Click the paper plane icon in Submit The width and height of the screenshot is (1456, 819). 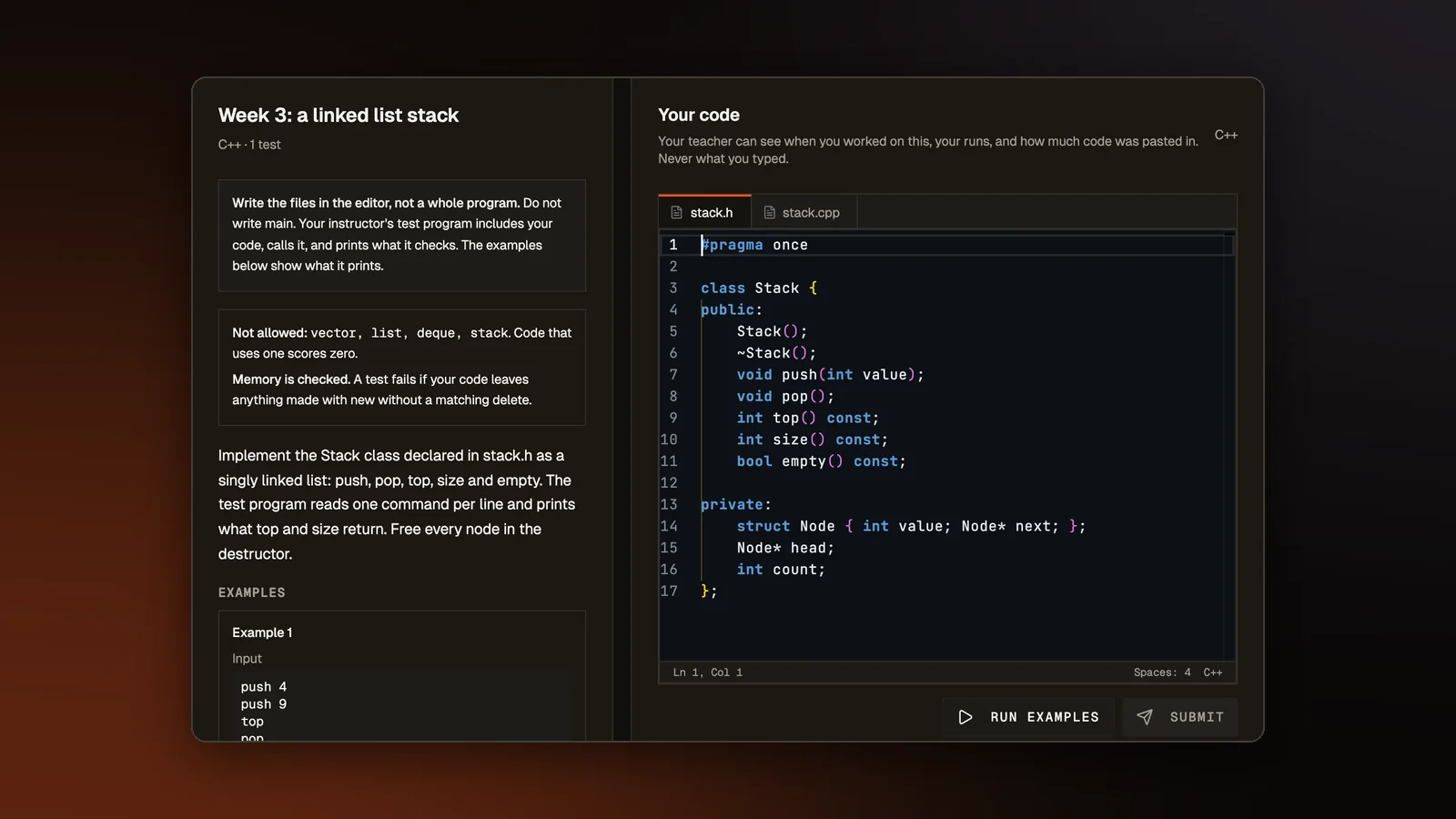coord(1145,717)
